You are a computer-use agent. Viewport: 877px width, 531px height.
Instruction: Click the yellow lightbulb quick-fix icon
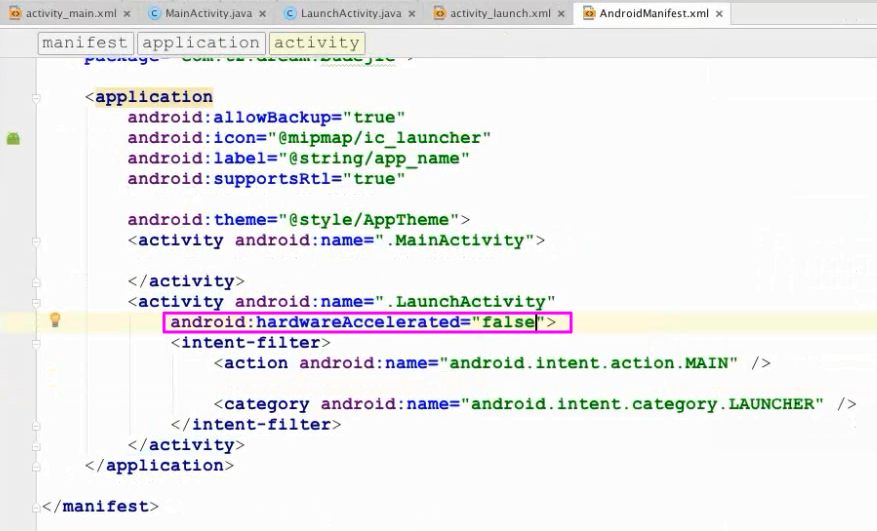click(56, 320)
